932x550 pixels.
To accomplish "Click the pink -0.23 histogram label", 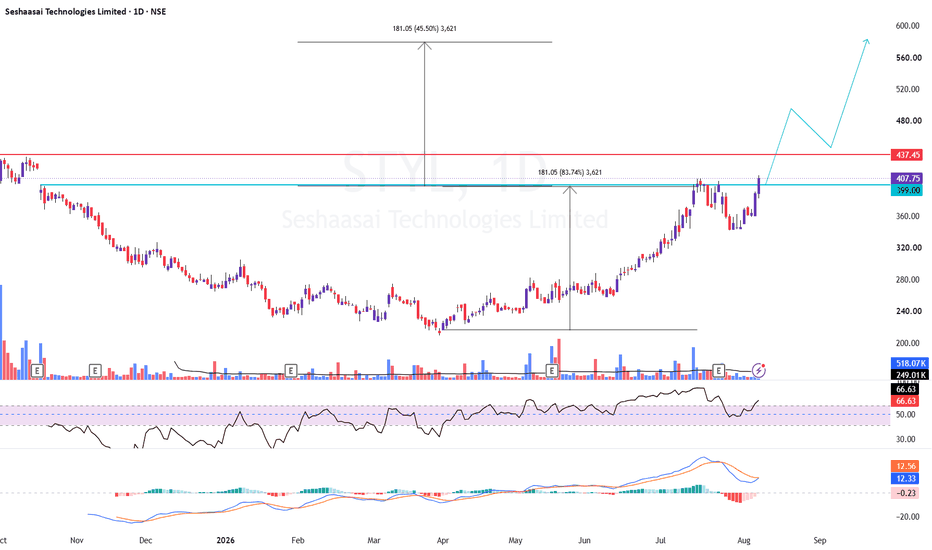I will [x=905, y=493].
